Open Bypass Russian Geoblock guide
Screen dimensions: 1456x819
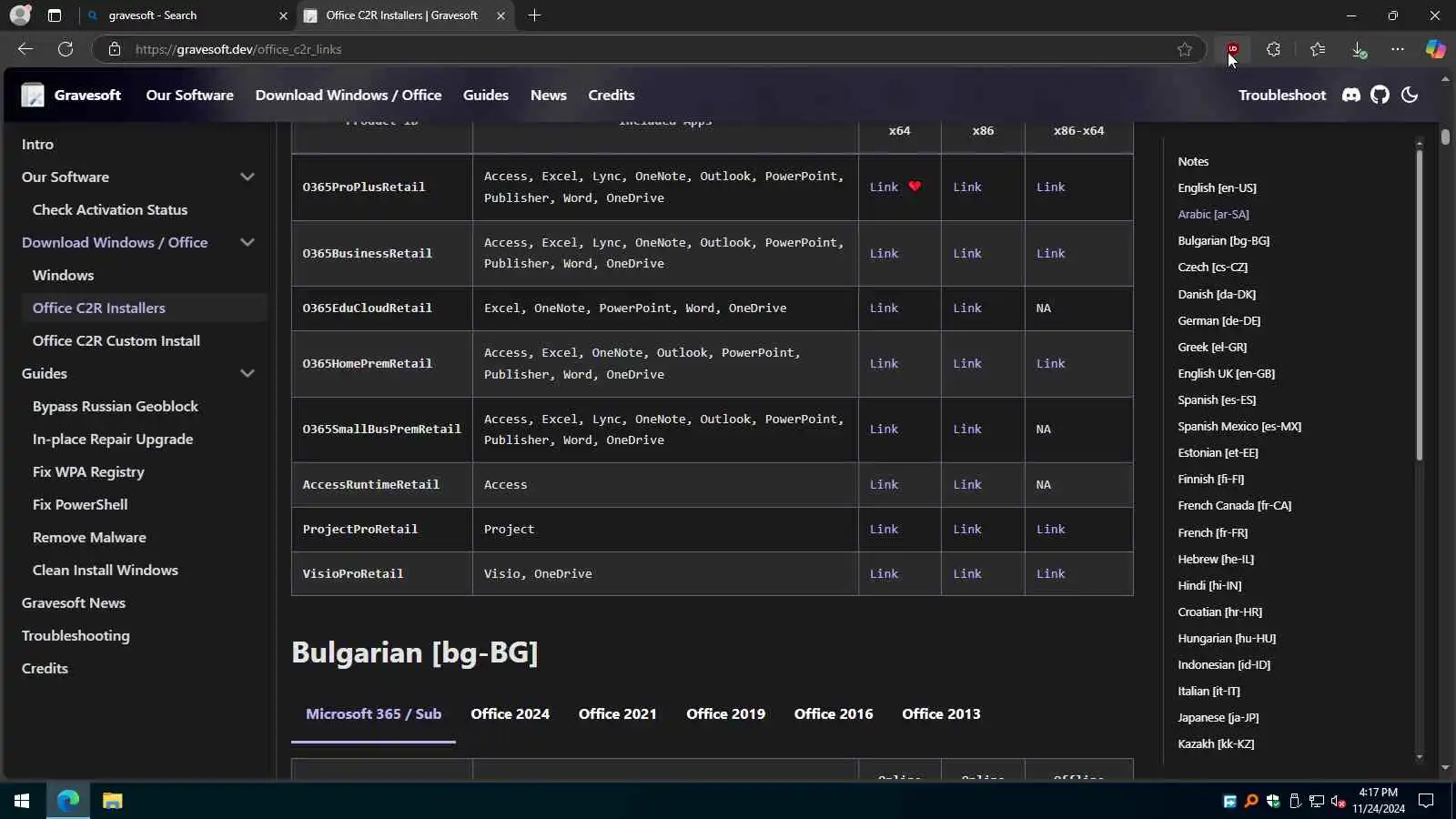pos(116,406)
